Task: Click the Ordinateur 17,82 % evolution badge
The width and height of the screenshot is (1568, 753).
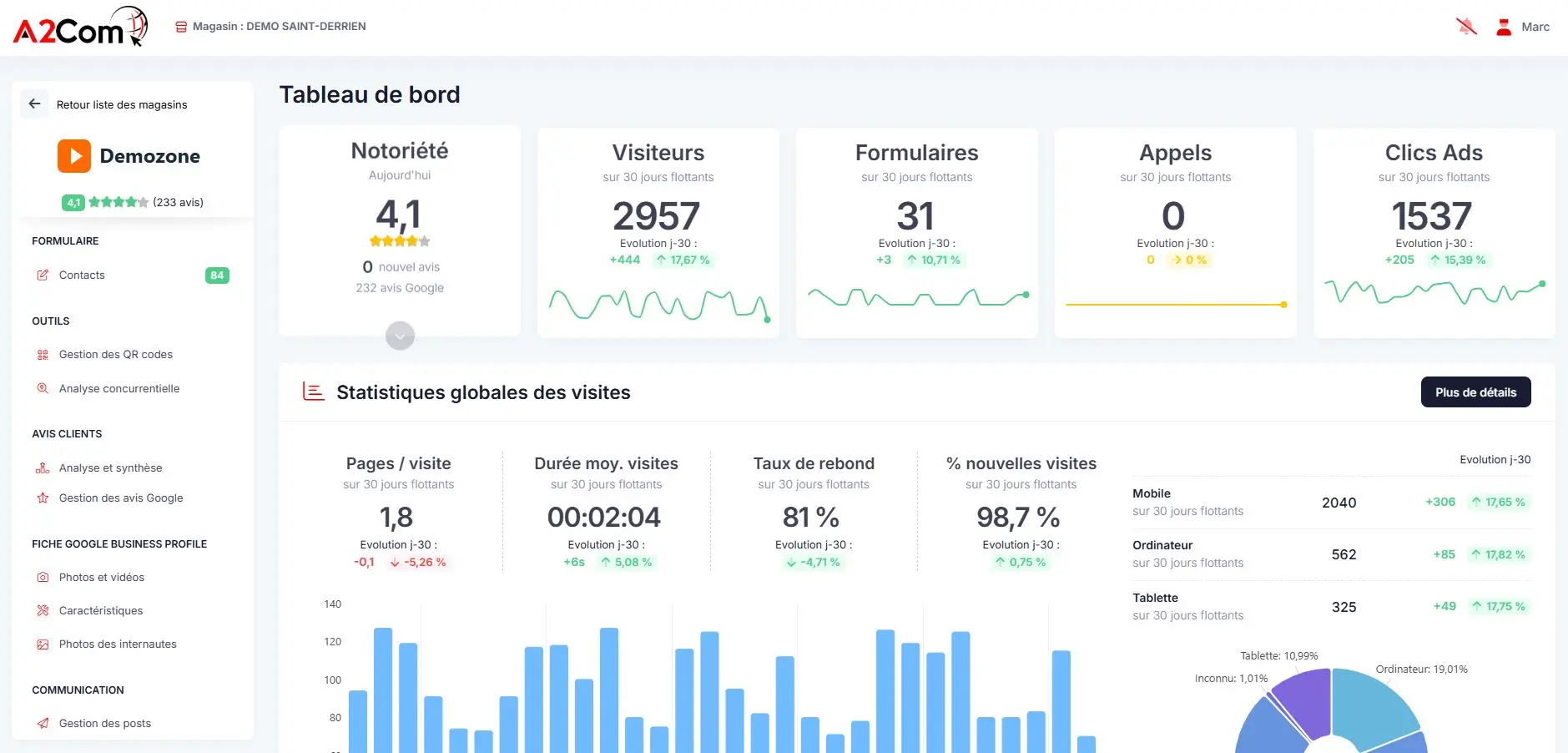Action: coord(1499,554)
